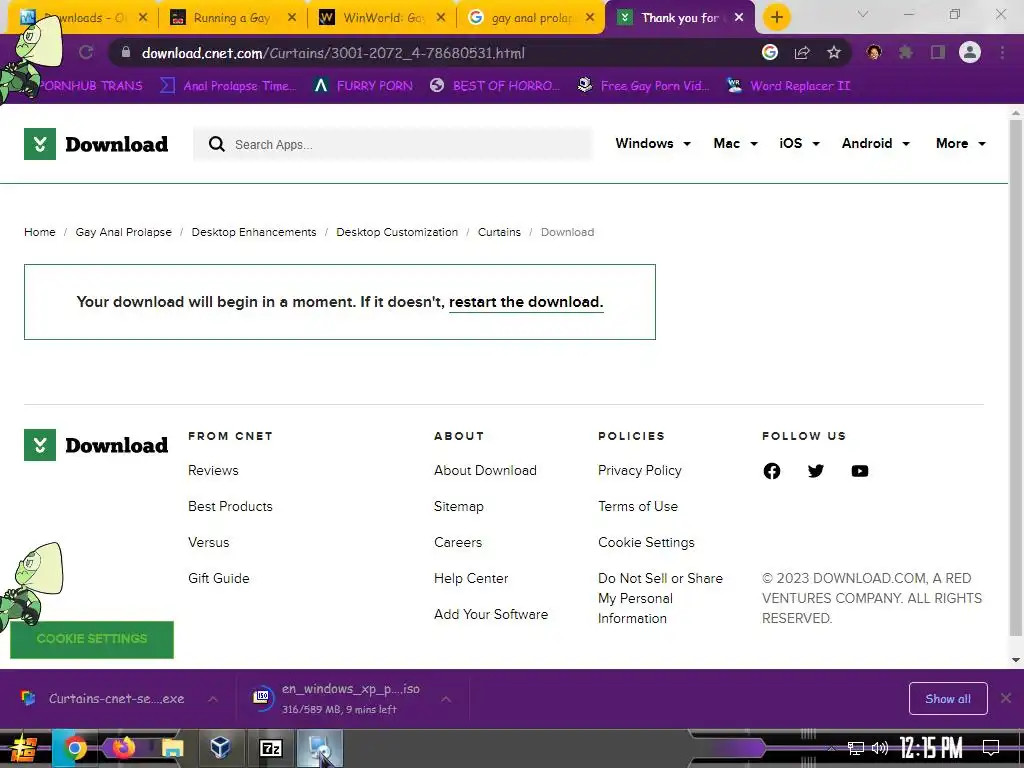Click the volume icon in system tray
Image resolution: width=1024 pixels, height=768 pixels.
880,748
